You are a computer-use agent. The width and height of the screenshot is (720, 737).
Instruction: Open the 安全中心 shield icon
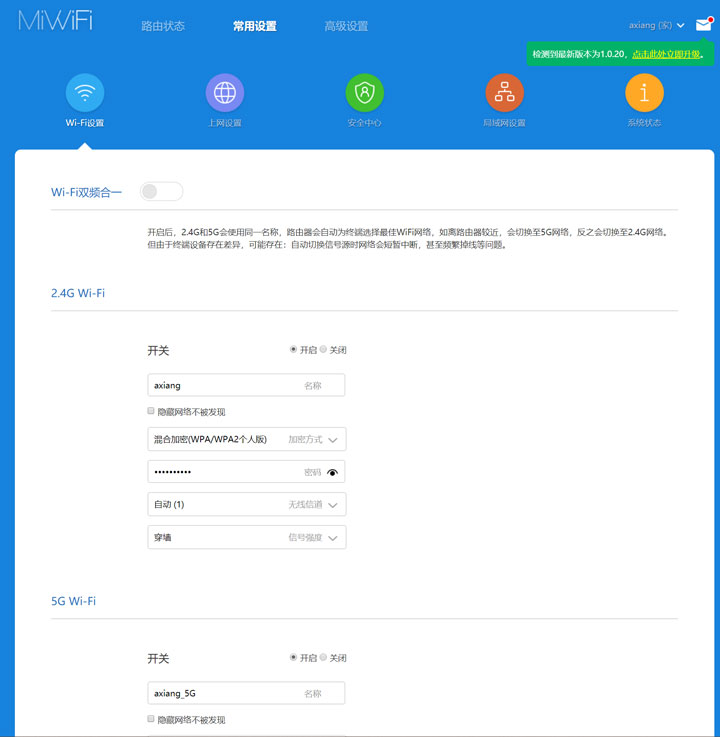click(x=365, y=93)
